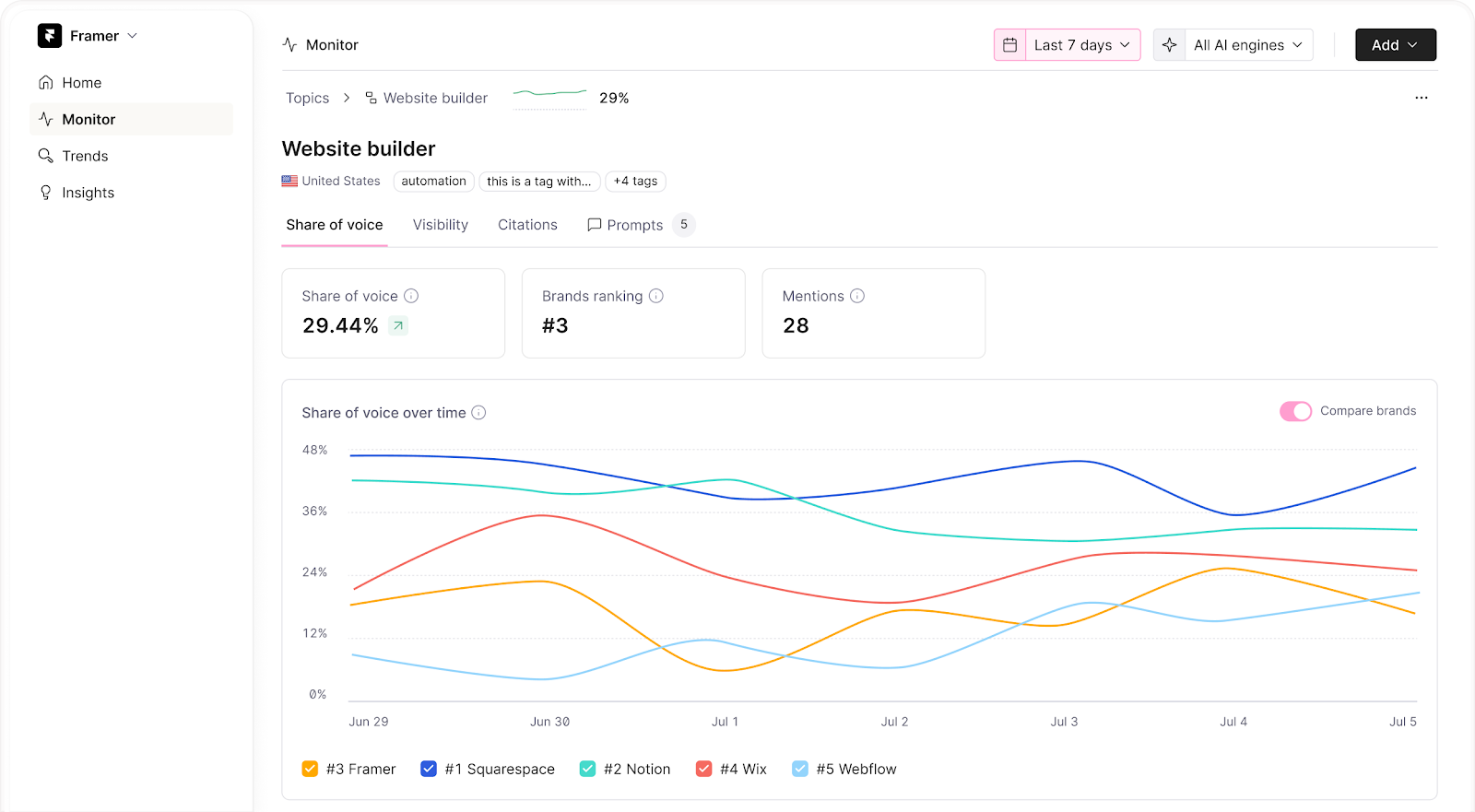Click the sparkline trend chart beside 29%
The height and width of the screenshot is (812, 1475).
[x=549, y=98]
